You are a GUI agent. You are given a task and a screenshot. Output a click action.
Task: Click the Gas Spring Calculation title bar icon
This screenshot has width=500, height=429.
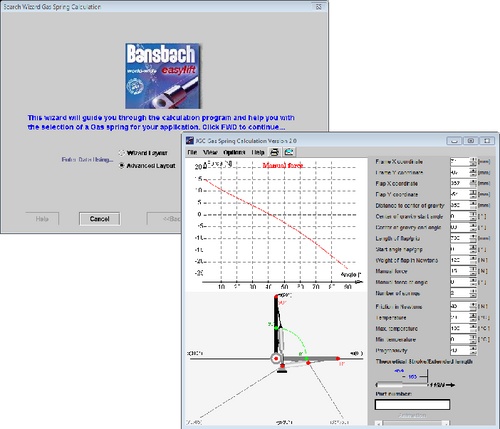(190, 140)
